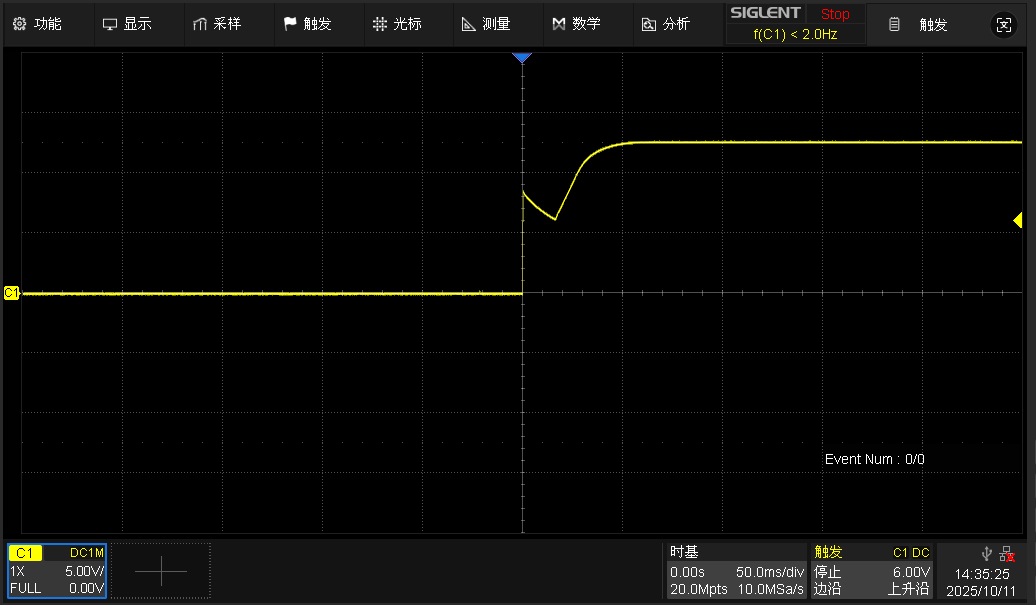Click the round fullscreen toggle icon
The height and width of the screenshot is (605, 1036).
1004,25
